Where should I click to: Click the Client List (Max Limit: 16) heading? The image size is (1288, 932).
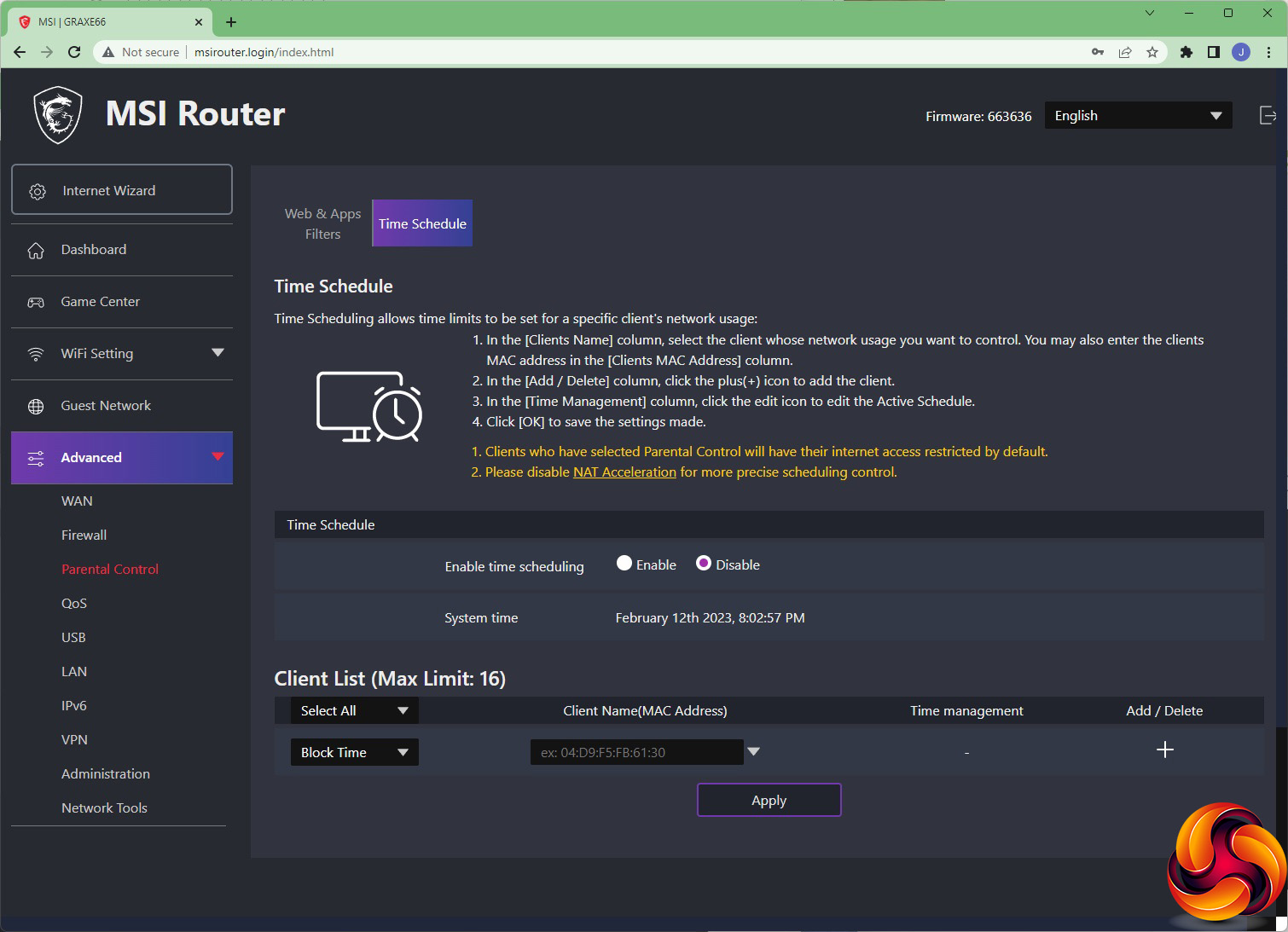(390, 679)
